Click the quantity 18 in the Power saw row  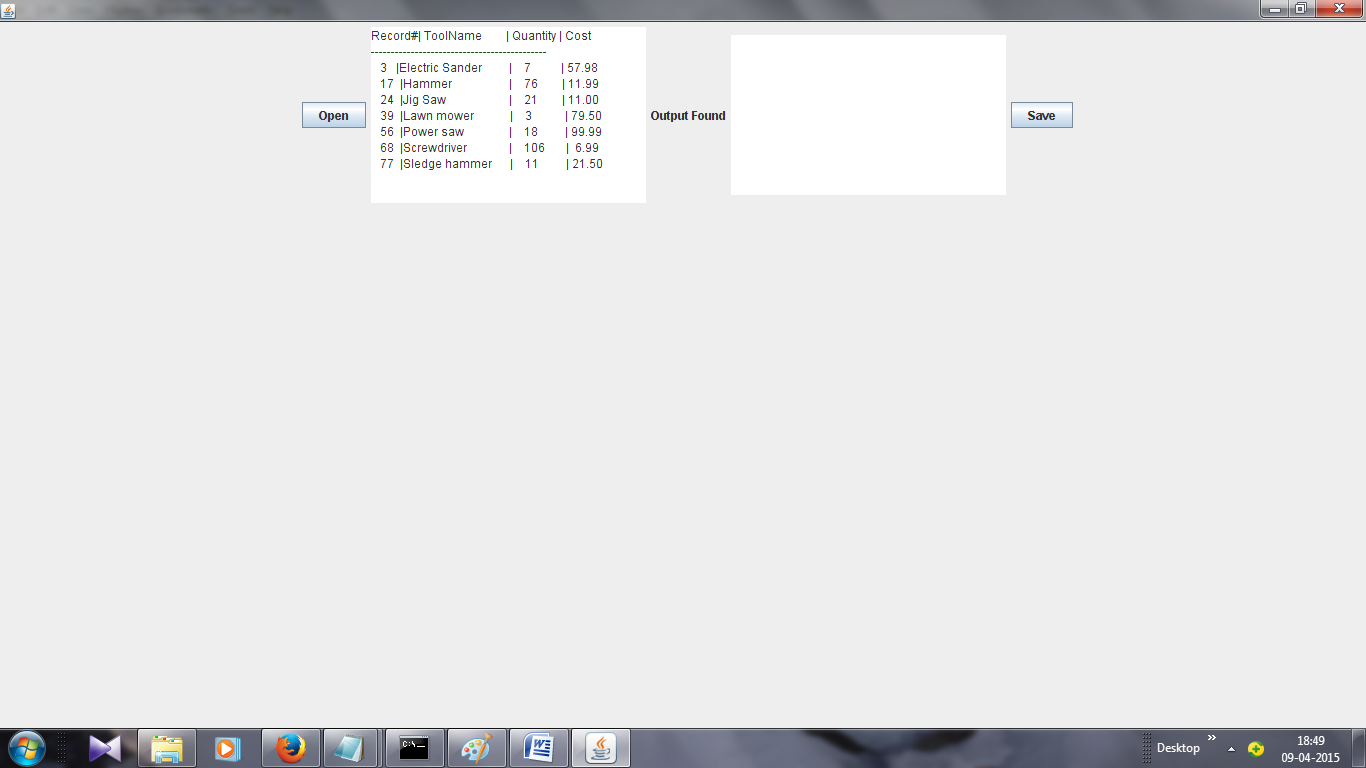click(x=531, y=132)
